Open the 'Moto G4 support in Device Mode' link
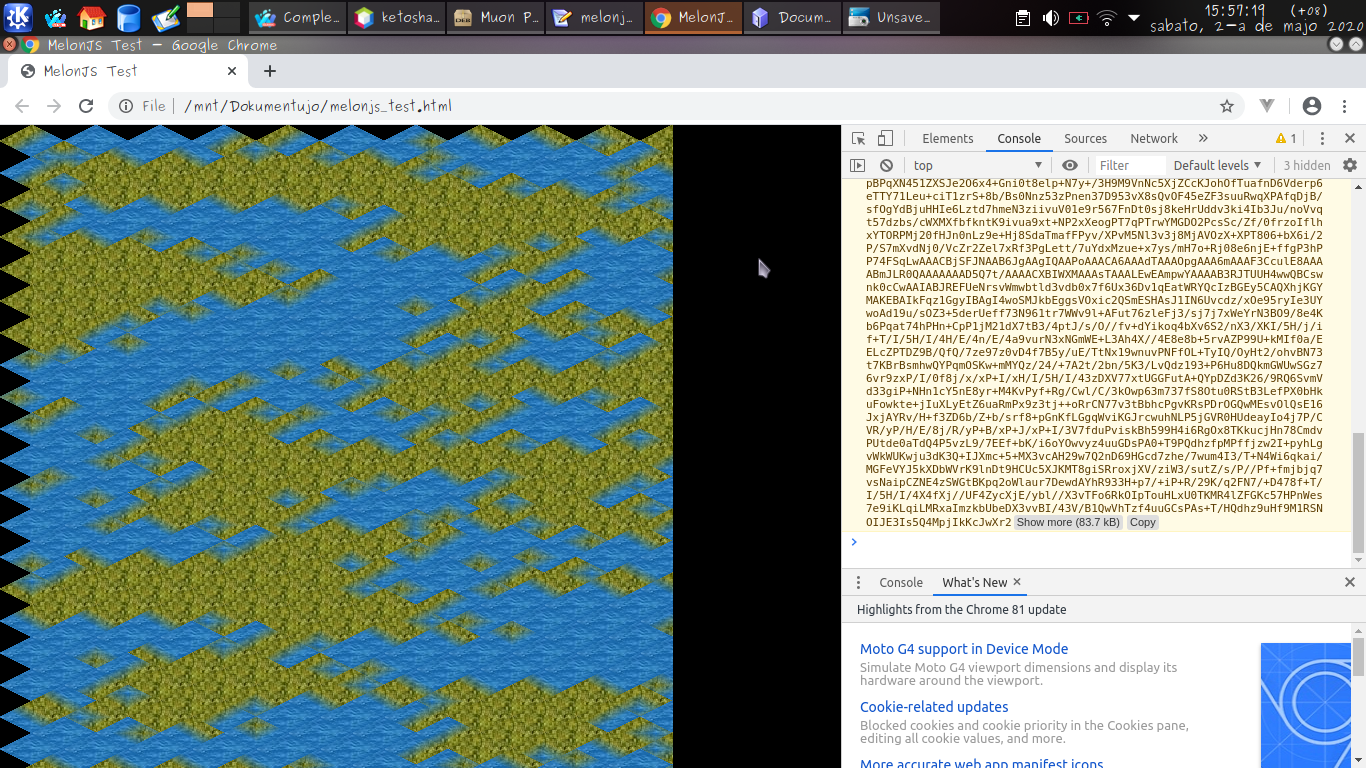Viewport: 1366px width, 768px height. 963,648
